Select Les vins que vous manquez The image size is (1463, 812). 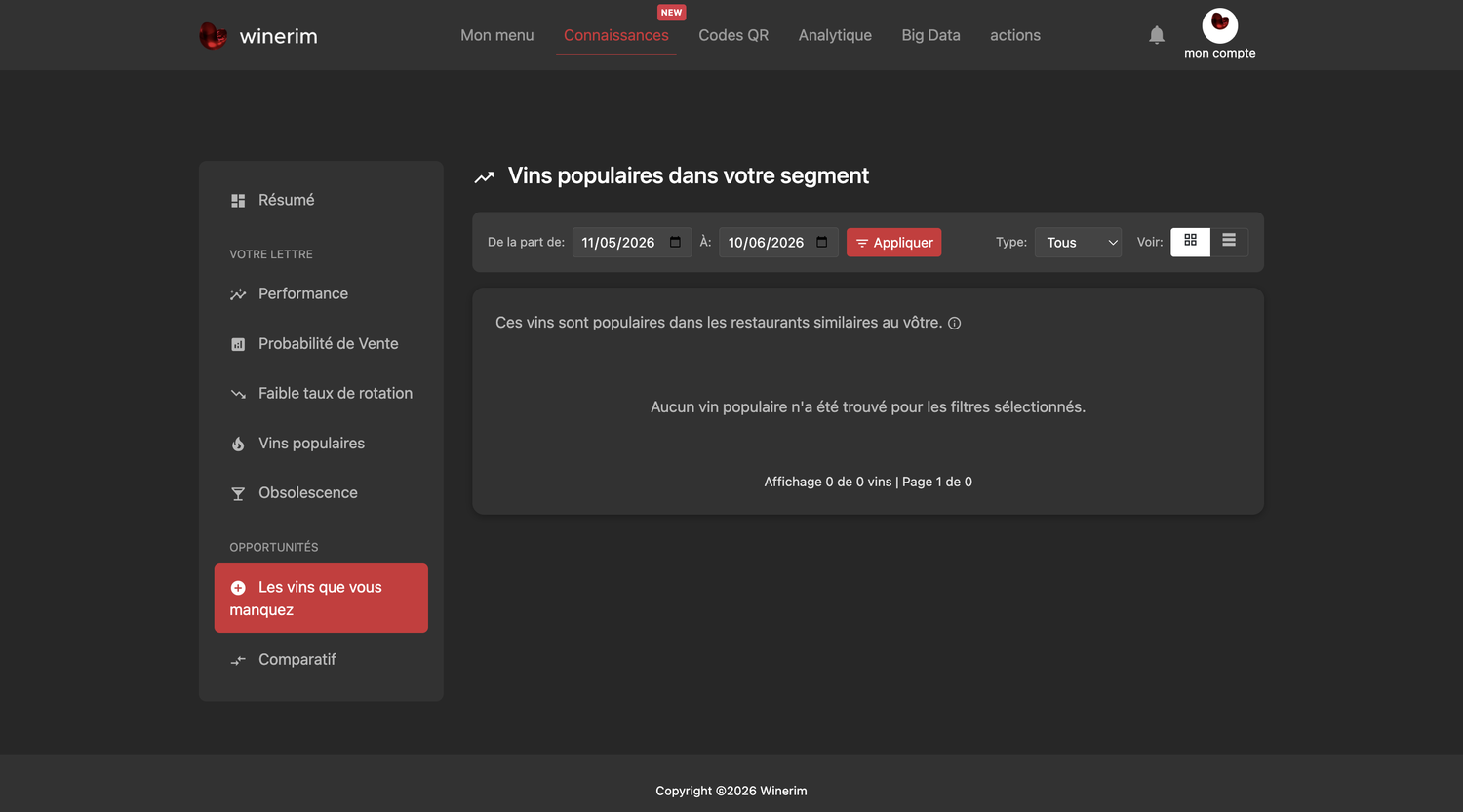click(321, 598)
